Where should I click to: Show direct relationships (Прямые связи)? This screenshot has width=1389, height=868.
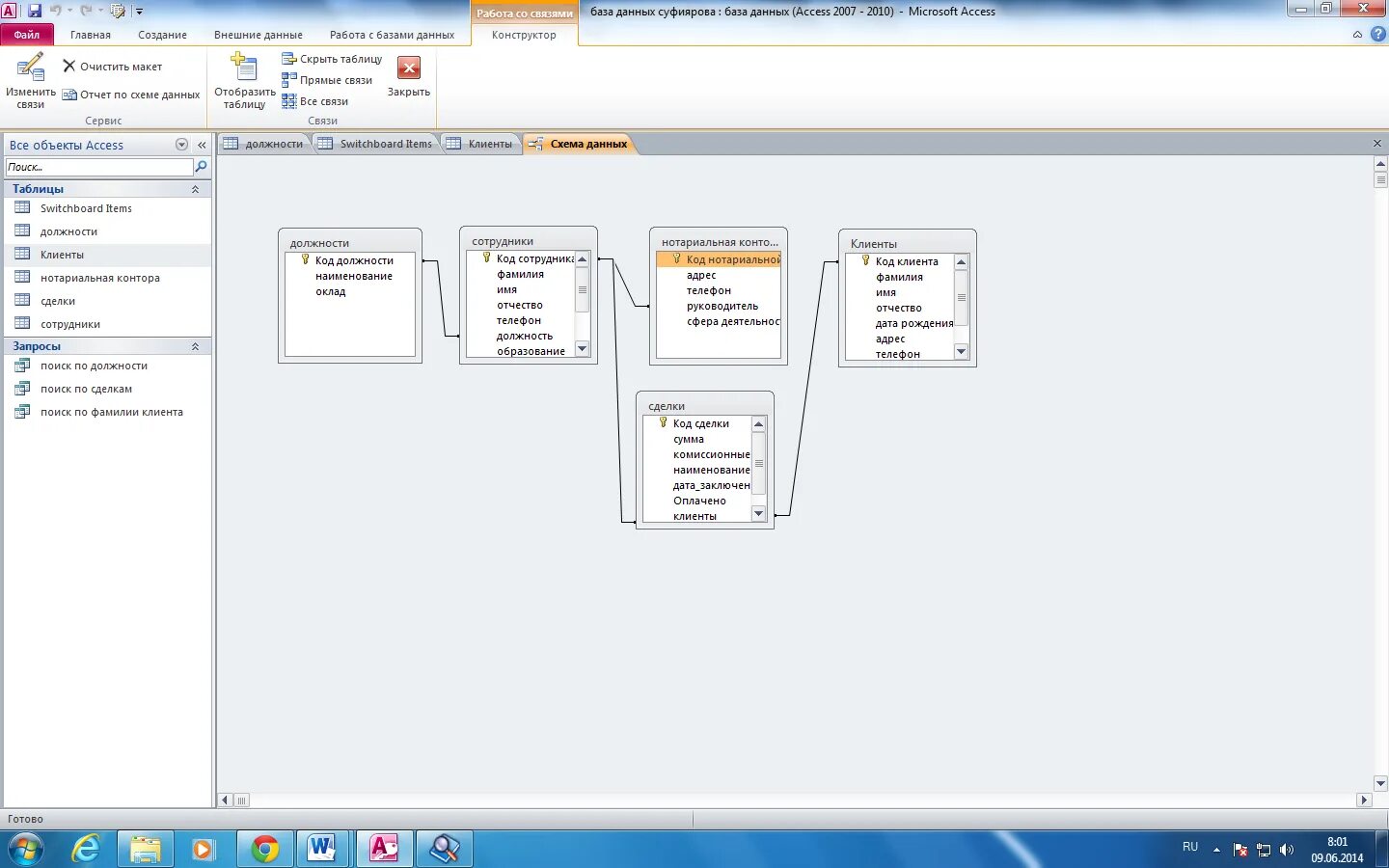pos(327,80)
